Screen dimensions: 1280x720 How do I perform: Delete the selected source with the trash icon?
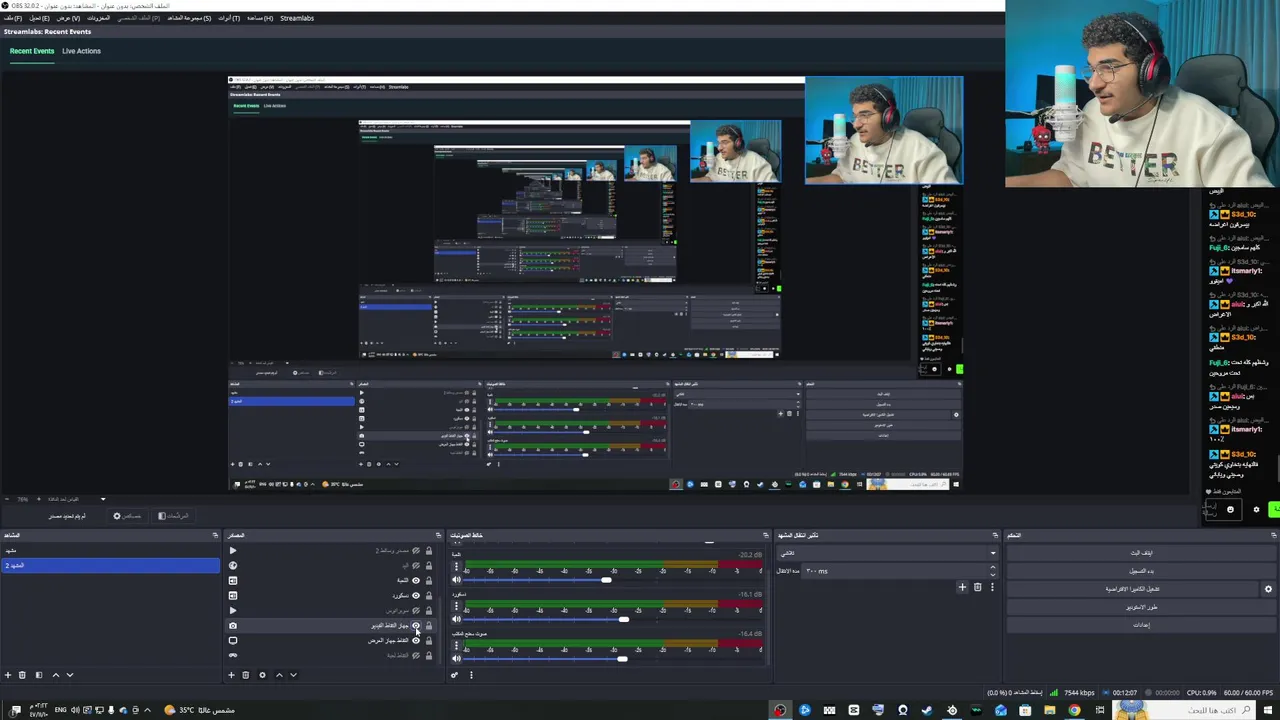click(x=245, y=675)
